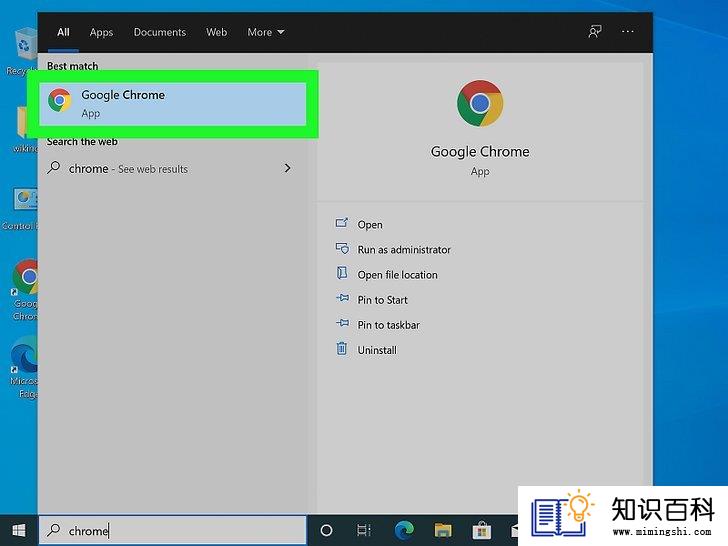728x546 pixels.
Task: Click the Pin to Start pin icon
Action: pos(342,298)
